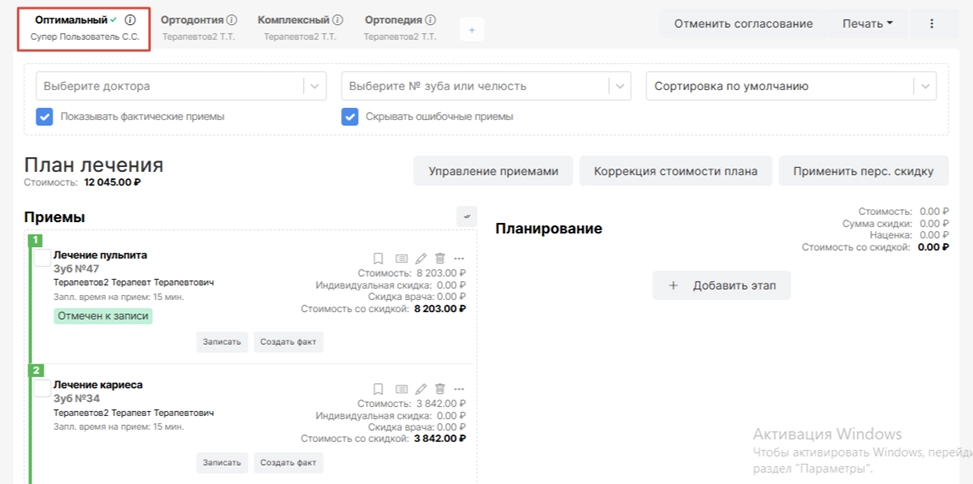Switch to the Комплексный plan tab
The width and height of the screenshot is (973, 484).
click(x=293, y=20)
